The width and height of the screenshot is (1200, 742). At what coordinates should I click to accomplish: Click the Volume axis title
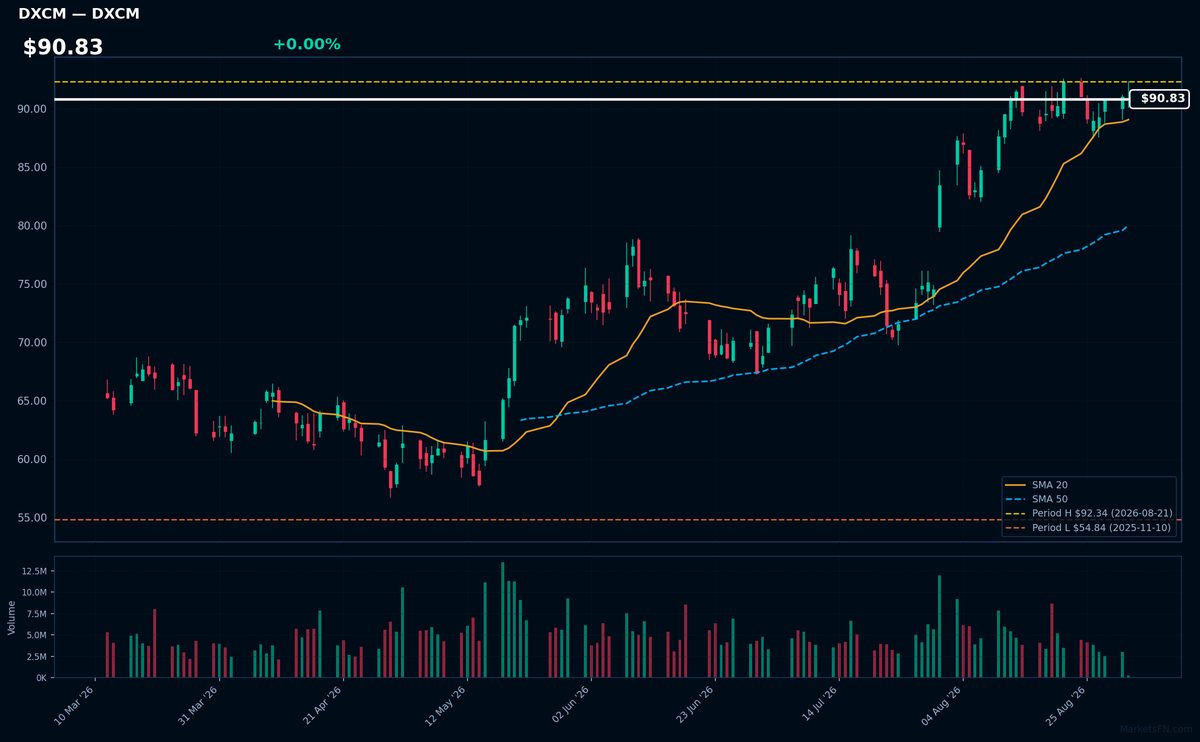[11, 617]
